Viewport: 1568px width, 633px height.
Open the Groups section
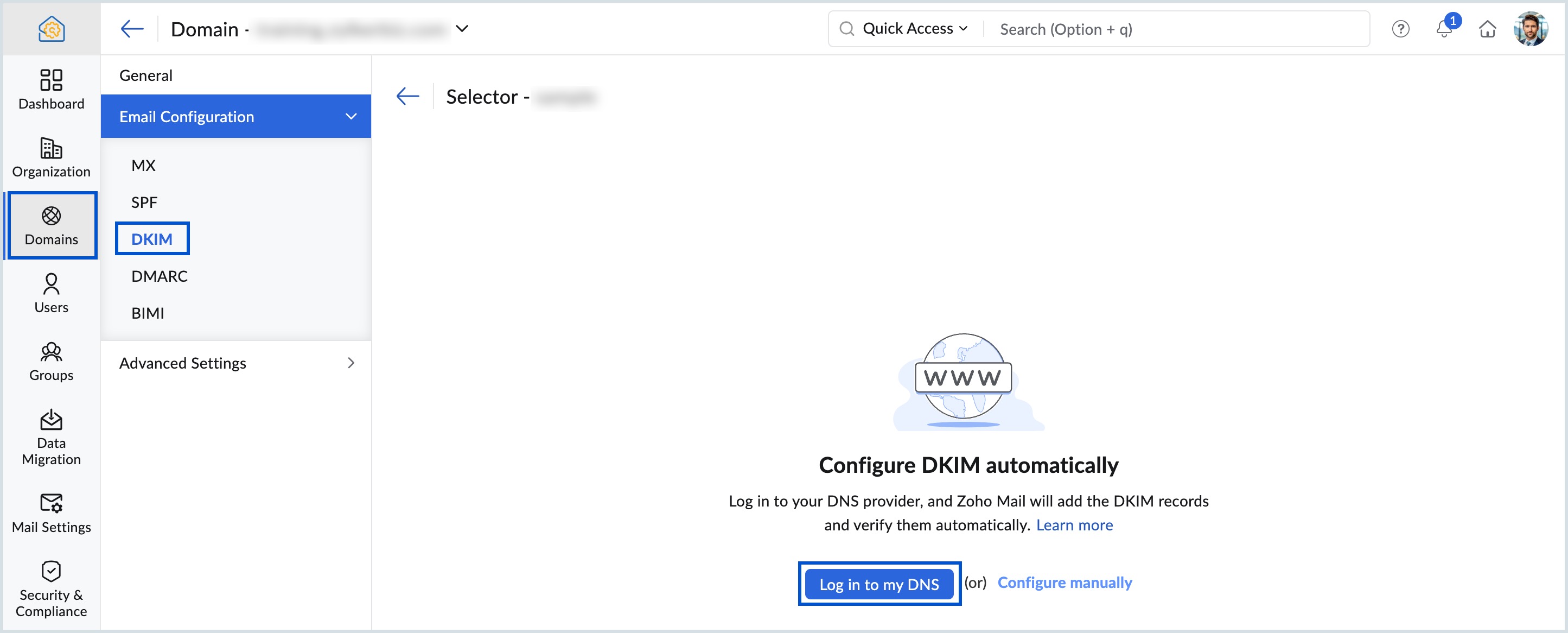51,361
